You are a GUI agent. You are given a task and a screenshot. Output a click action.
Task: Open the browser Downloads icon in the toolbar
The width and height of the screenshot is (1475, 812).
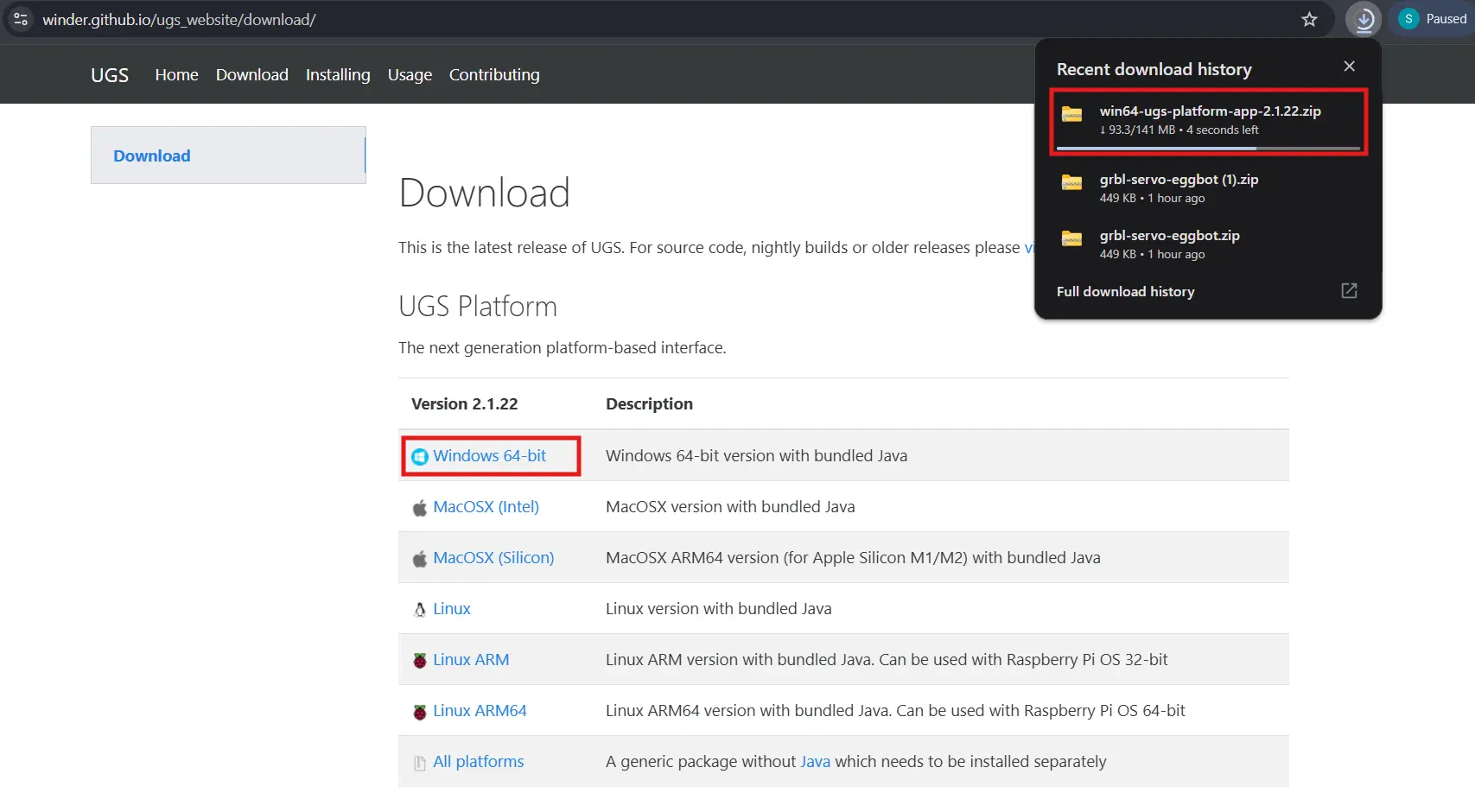[x=1364, y=18]
